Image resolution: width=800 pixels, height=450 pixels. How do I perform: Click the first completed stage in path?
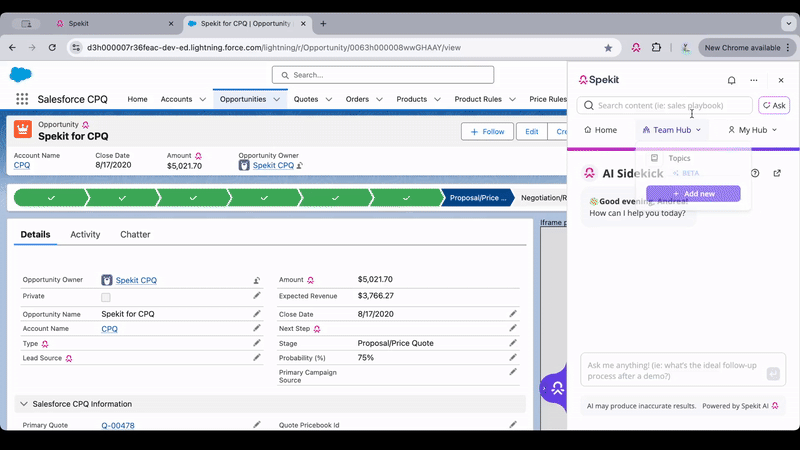[x=51, y=198]
